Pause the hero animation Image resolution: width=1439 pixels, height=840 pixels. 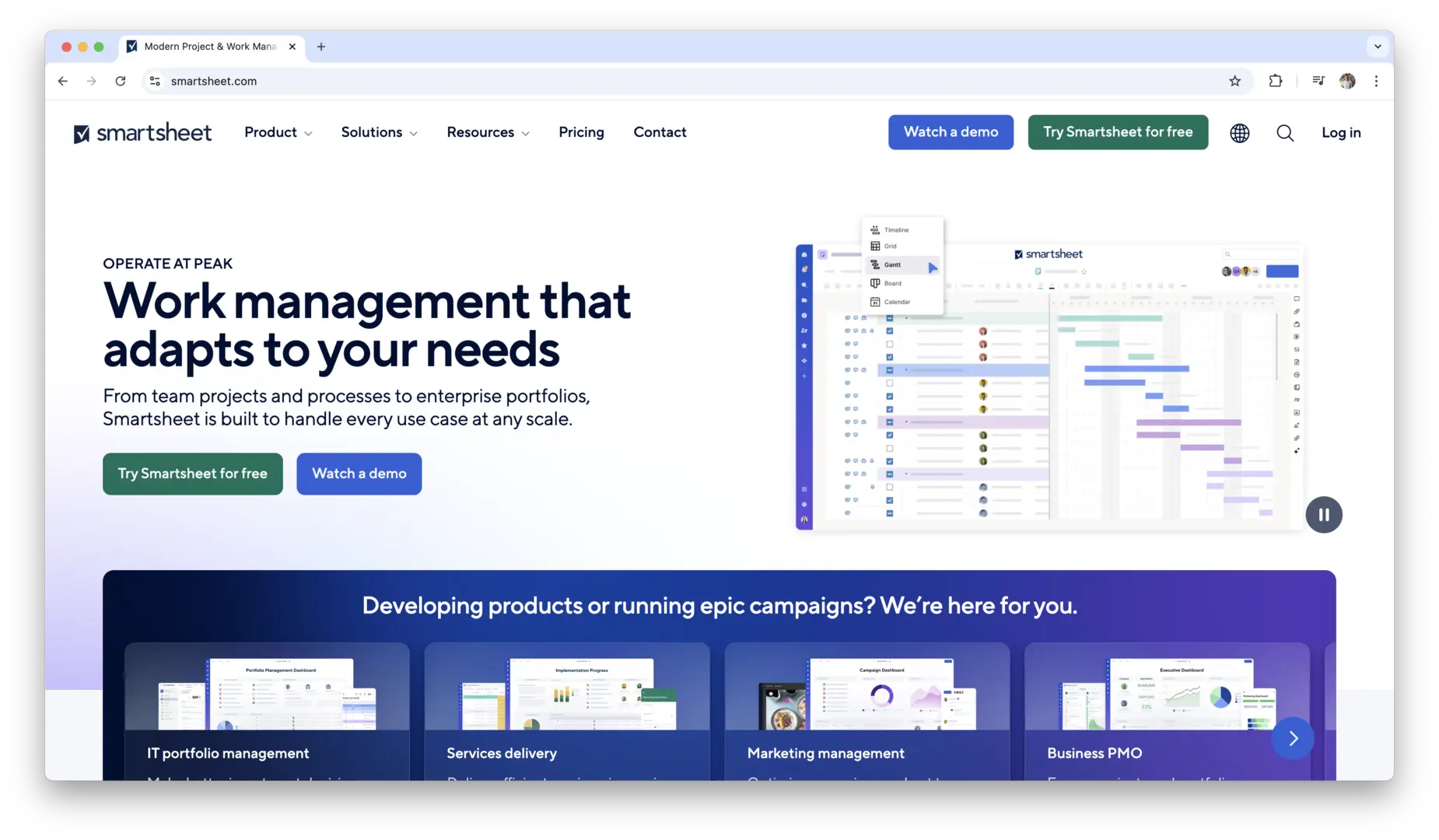(1323, 515)
